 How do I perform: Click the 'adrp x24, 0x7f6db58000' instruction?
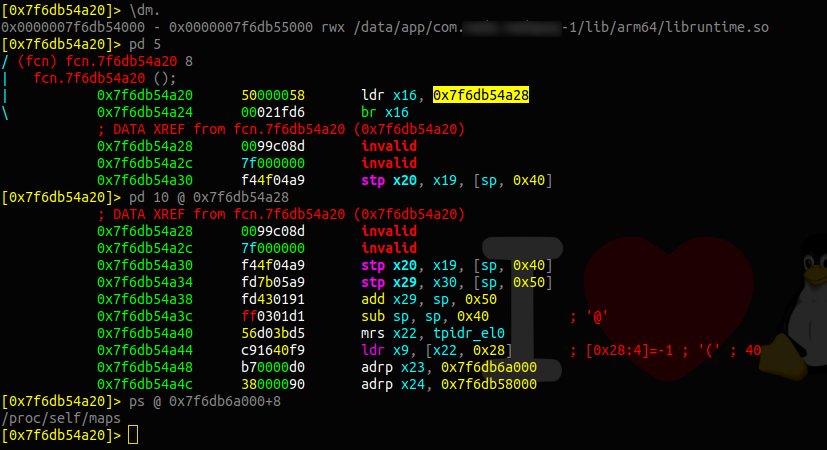[x=449, y=384]
